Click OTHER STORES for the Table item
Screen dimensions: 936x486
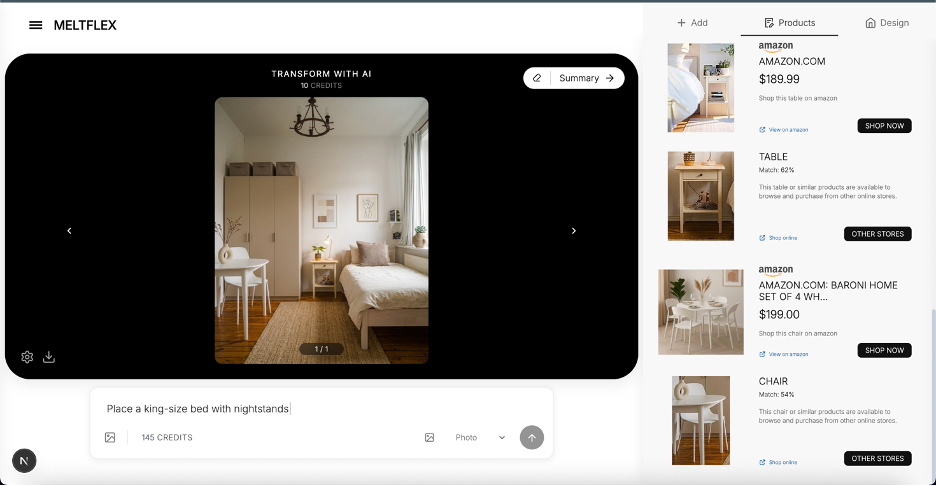coord(877,234)
